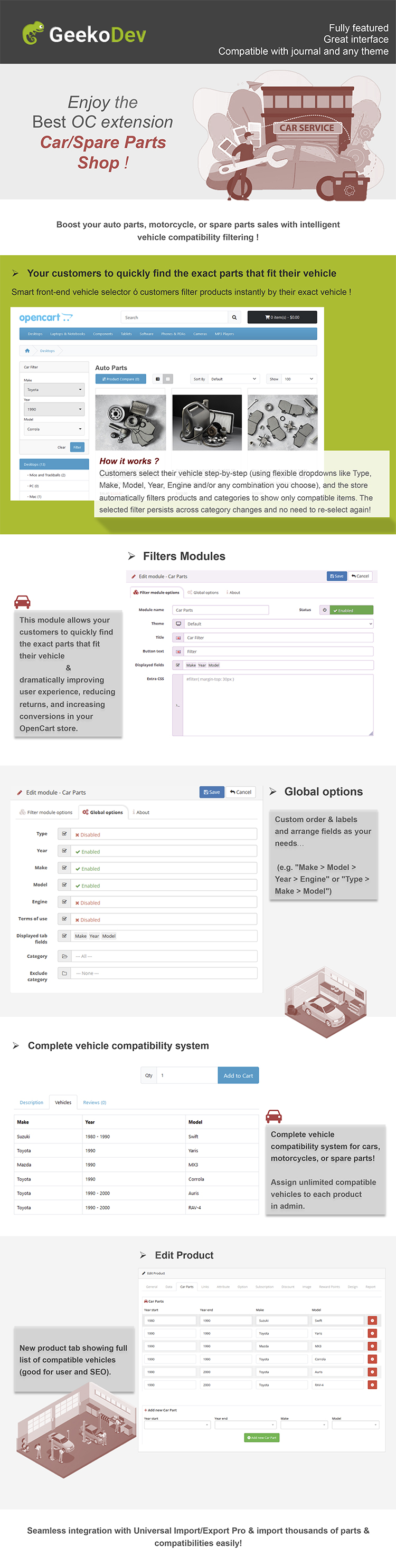Click the home breadcrumb icon

27,351
